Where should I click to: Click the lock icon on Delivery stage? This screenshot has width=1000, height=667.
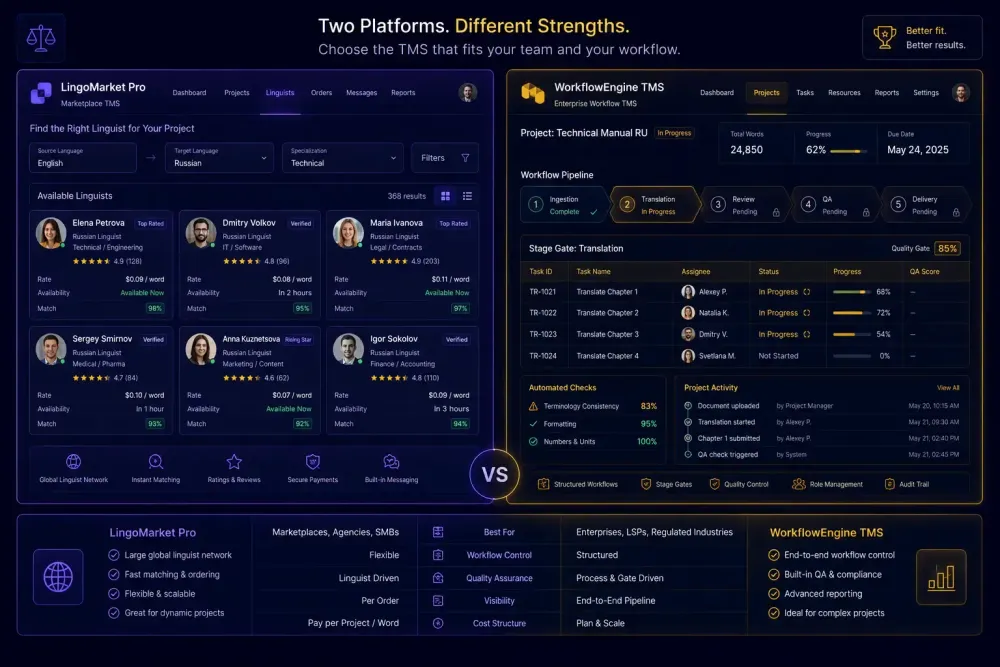pos(956,212)
